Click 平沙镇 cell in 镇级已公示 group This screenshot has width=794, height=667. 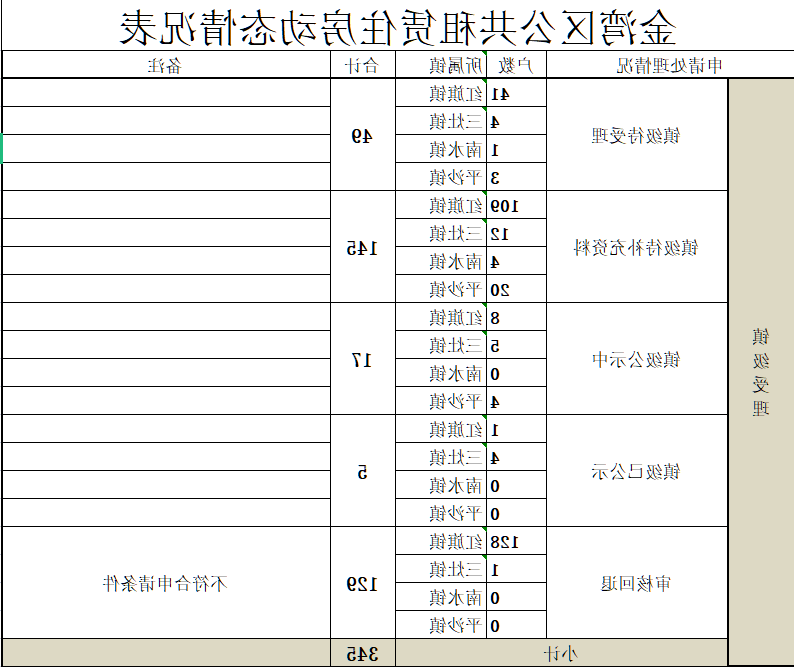[441, 513]
